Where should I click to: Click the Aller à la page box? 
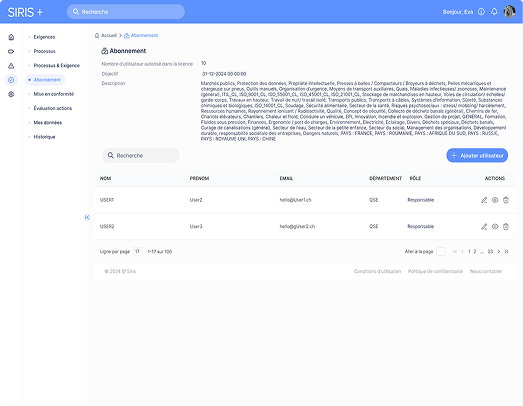[x=441, y=251]
